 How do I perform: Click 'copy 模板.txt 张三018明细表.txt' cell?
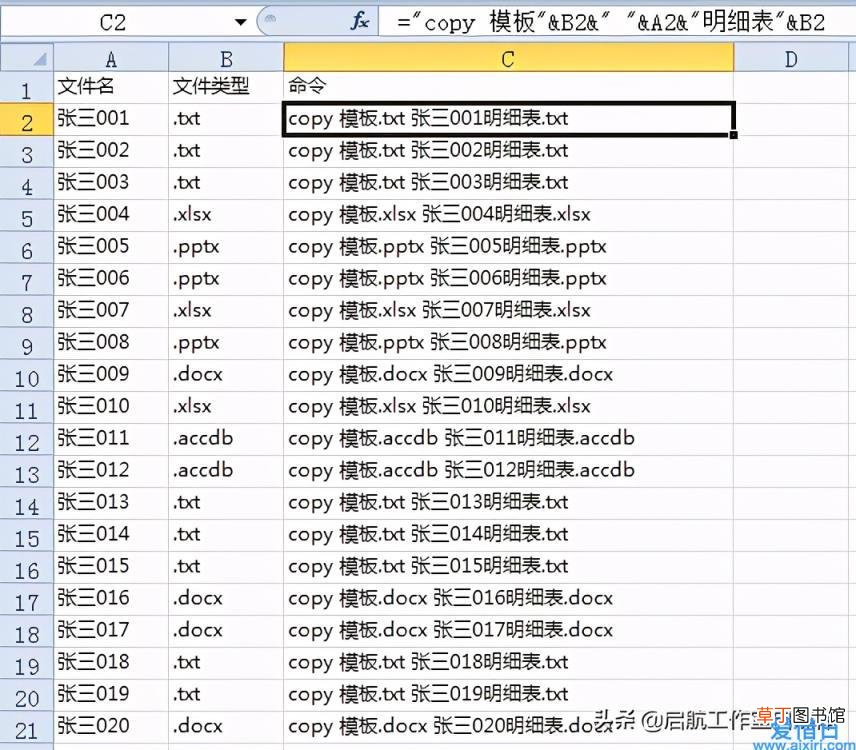click(508, 663)
